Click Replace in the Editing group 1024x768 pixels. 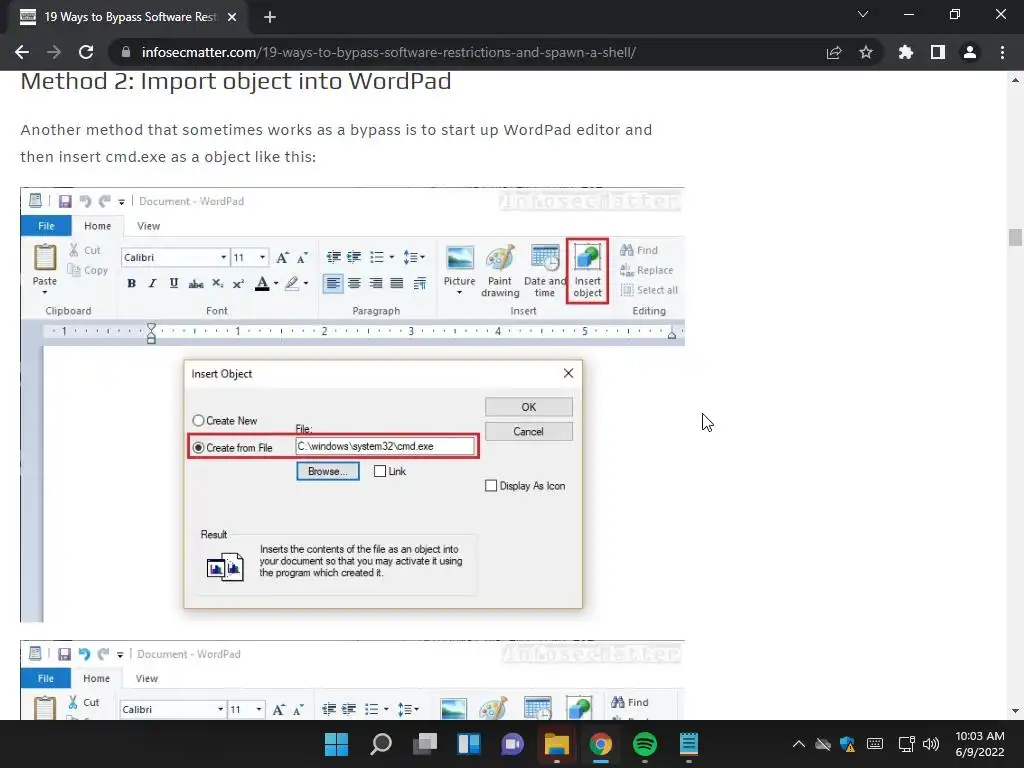pos(647,270)
